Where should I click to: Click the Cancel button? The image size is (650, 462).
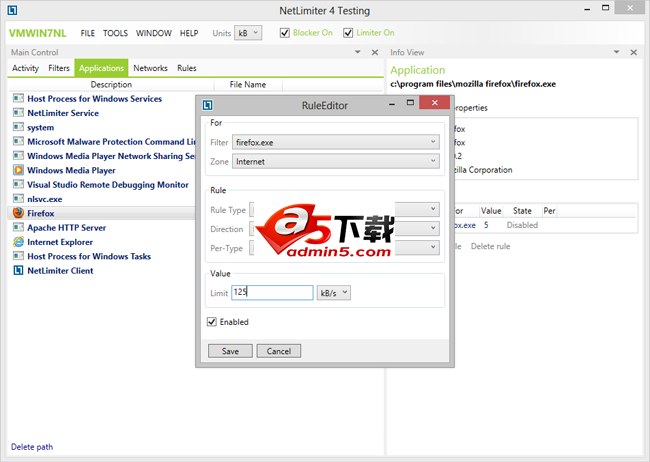[x=279, y=351]
